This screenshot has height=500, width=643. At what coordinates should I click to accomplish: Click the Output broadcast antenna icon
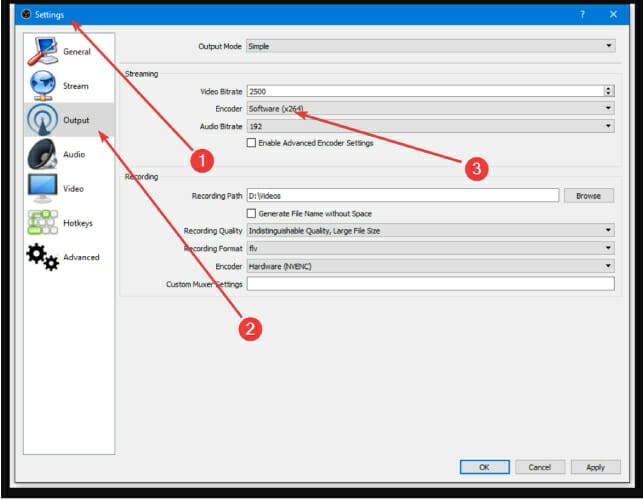point(42,120)
